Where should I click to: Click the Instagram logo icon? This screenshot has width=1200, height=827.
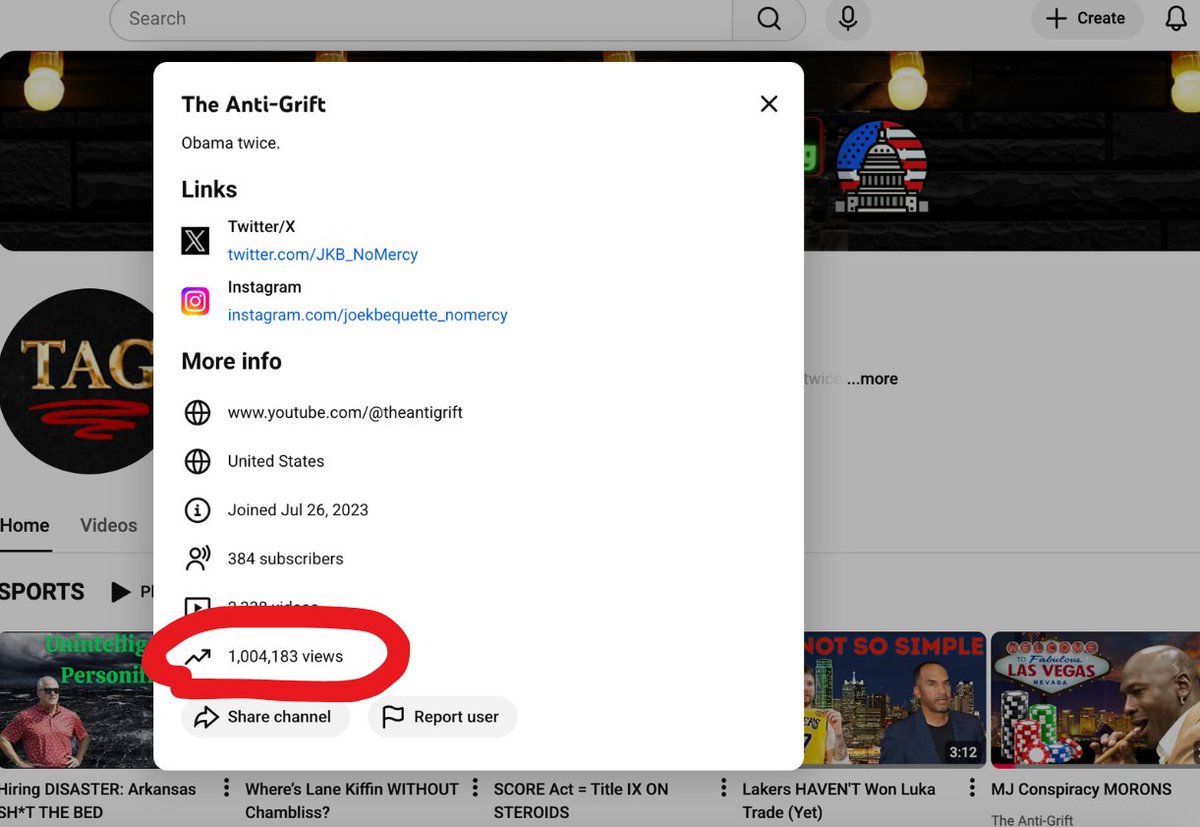point(195,301)
